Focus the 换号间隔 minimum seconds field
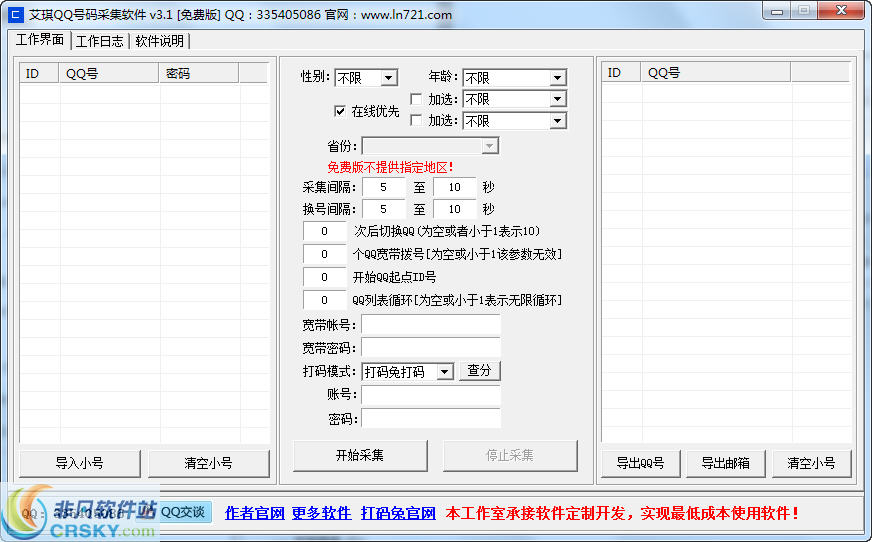Image resolution: width=872 pixels, height=542 pixels. click(384, 209)
